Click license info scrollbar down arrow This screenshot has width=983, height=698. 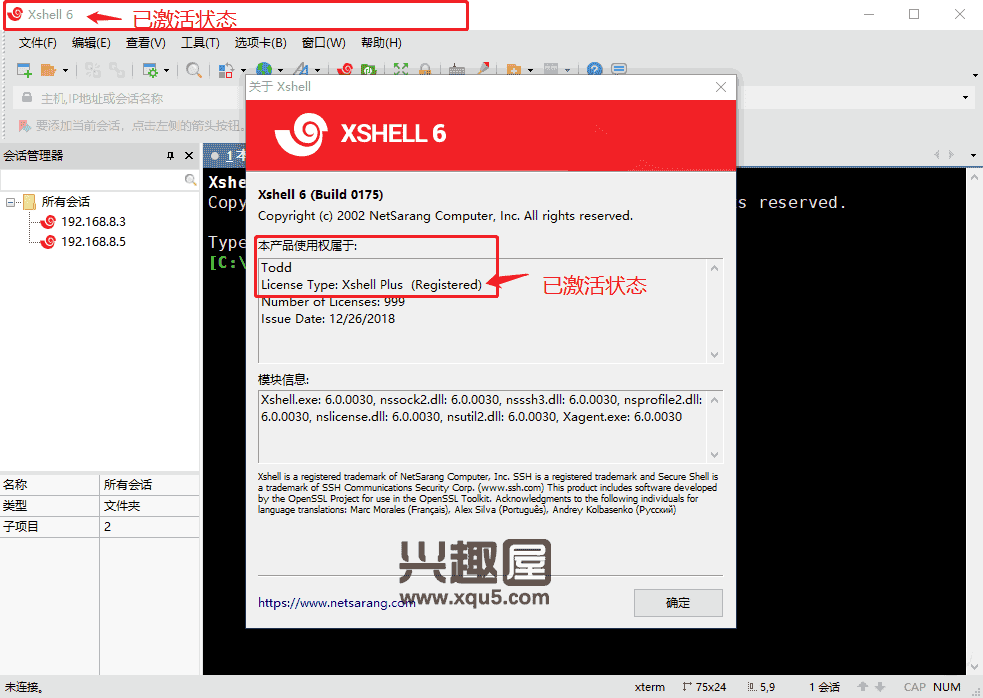(714, 354)
